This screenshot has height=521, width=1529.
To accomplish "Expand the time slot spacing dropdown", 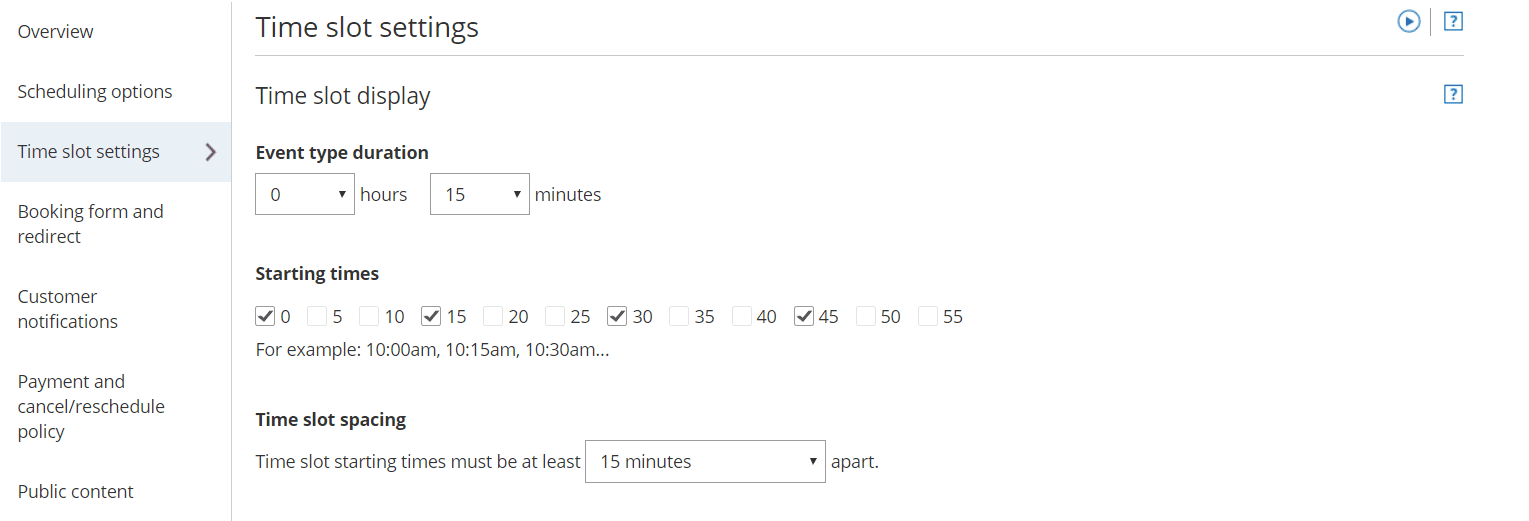I will click(x=705, y=461).
